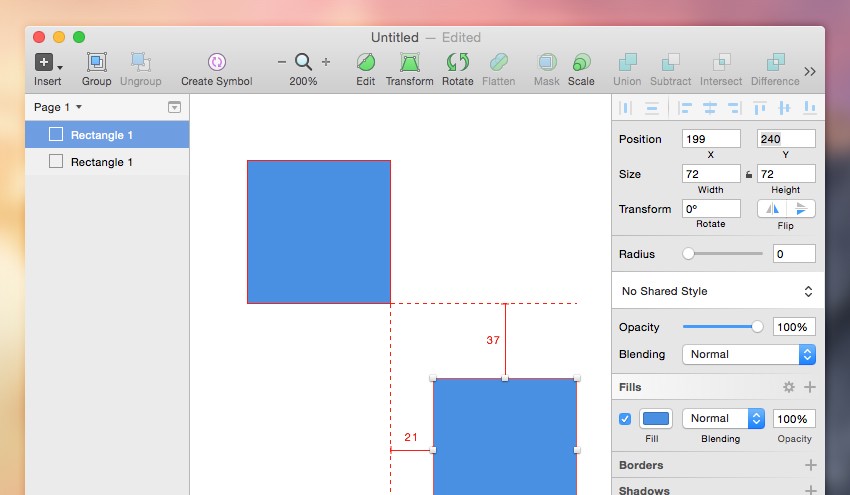Viewport: 850px width, 495px height.
Task: Click the Opacity slider handle
Action: (757, 327)
